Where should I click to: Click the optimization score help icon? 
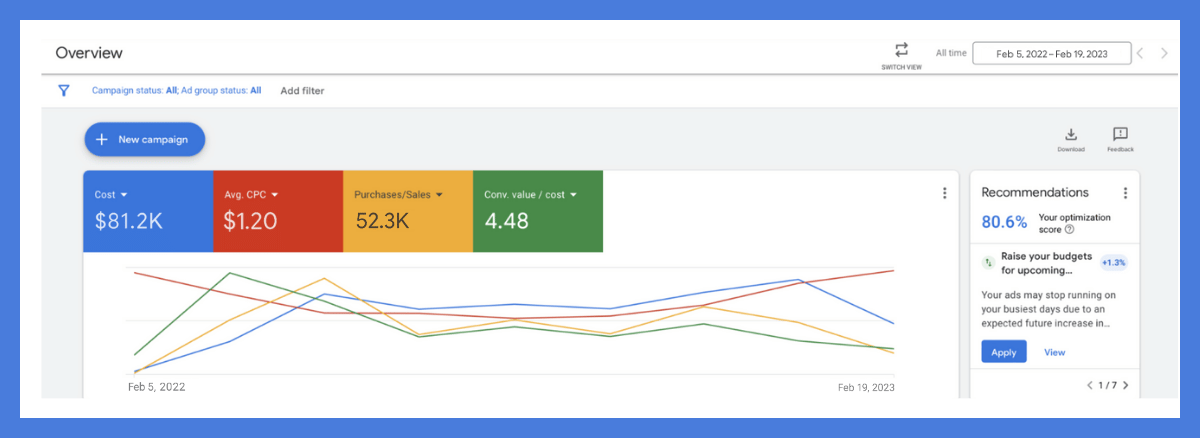(x=1069, y=230)
